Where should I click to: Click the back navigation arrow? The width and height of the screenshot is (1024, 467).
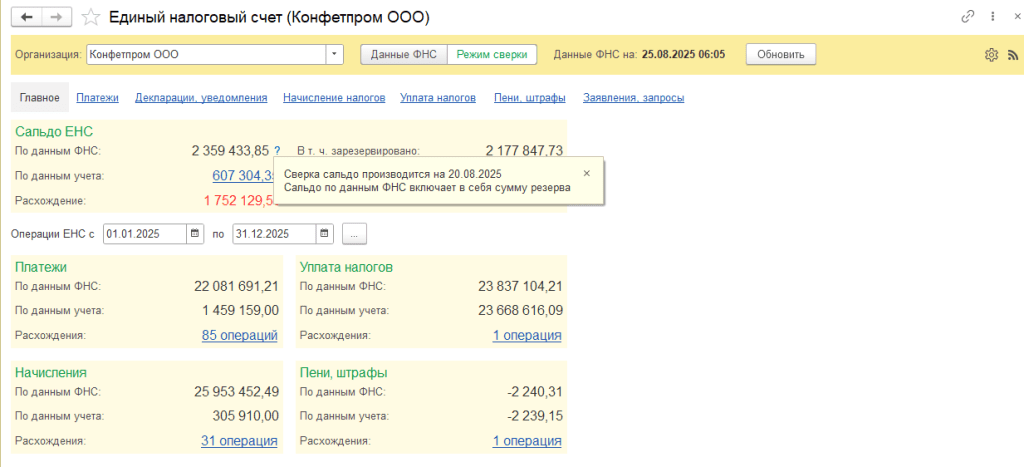[x=27, y=17]
